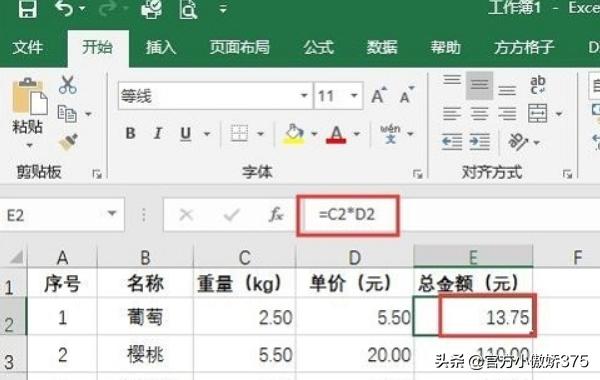Select cell E2 containing 13.75

(x=473, y=316)
